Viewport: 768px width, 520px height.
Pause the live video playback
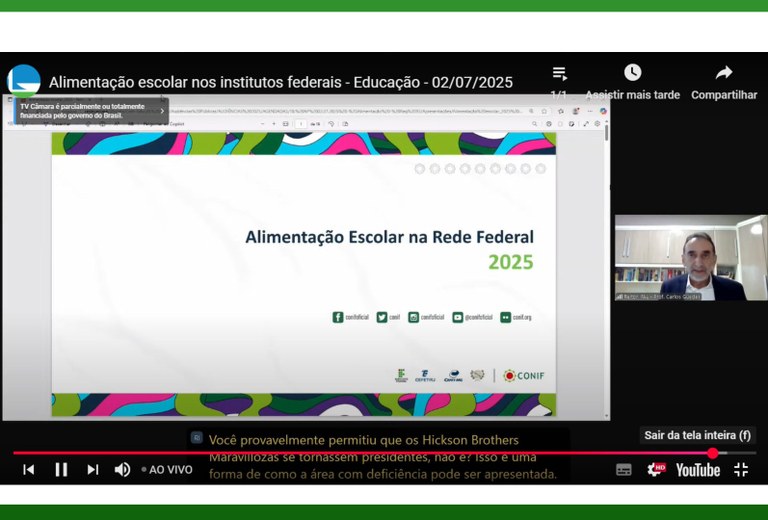[61, 469]
